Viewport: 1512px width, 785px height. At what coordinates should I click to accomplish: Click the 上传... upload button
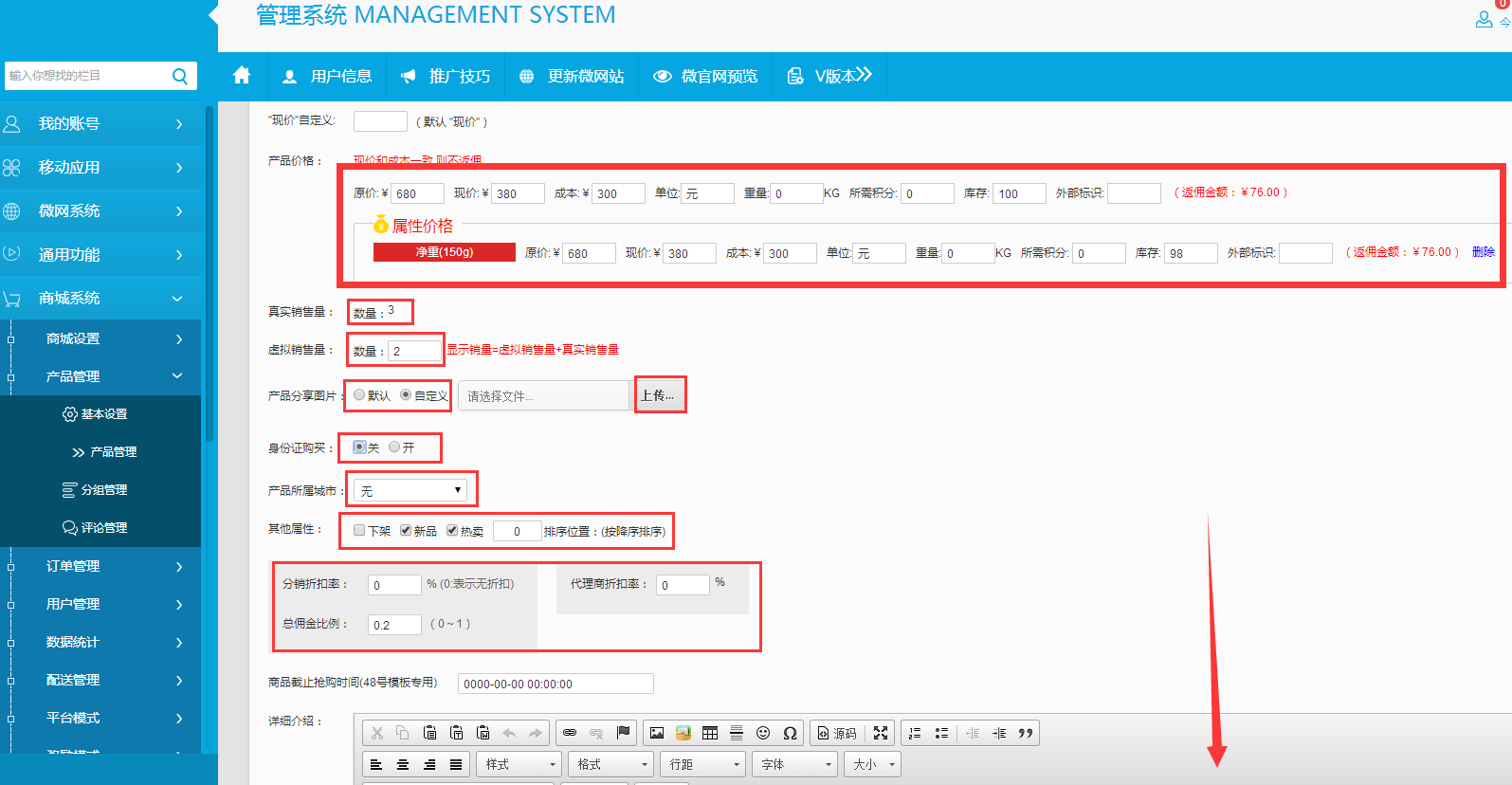click(658, 395)
